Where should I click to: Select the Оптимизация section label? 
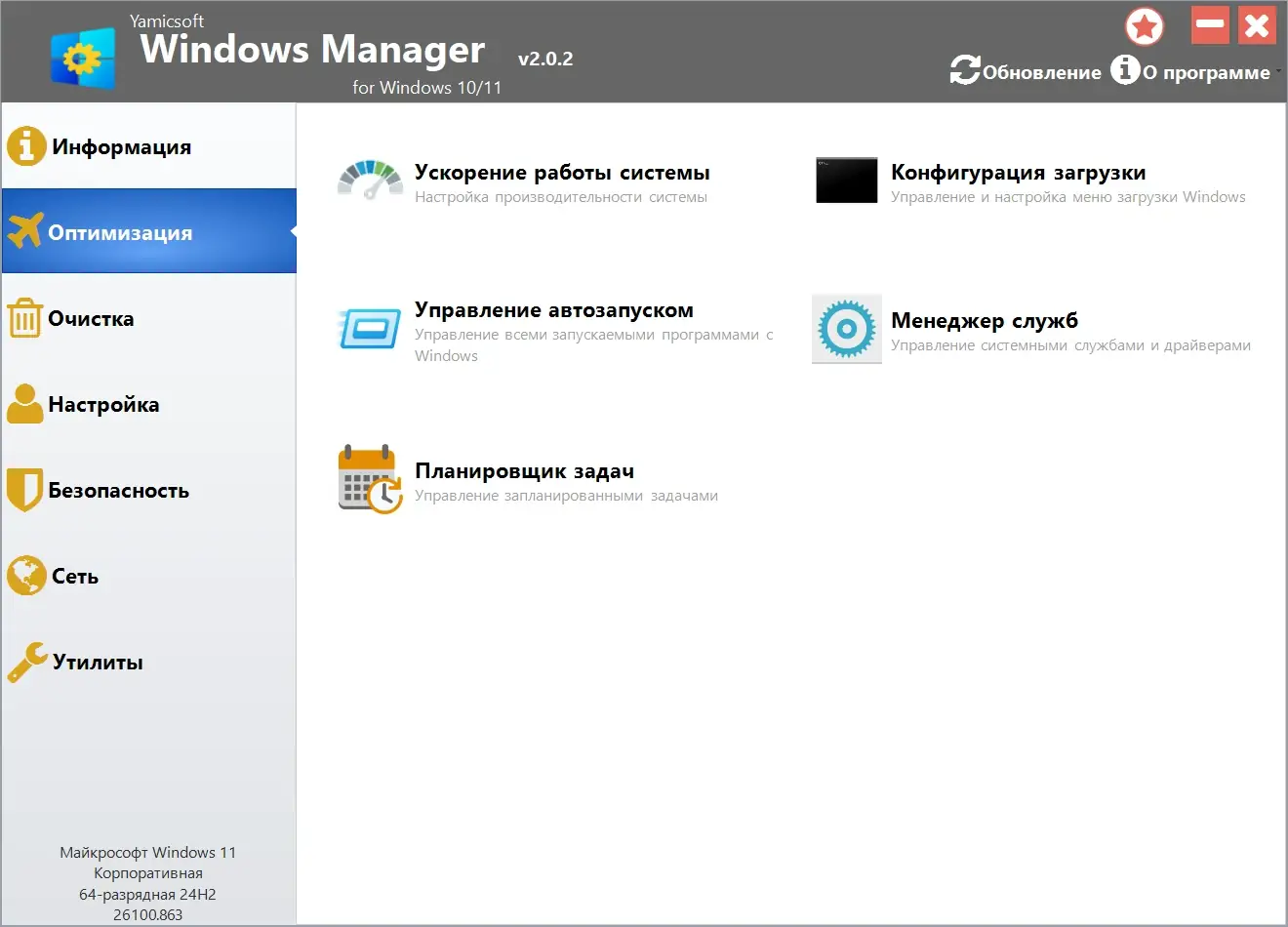[x=120, y=233]
